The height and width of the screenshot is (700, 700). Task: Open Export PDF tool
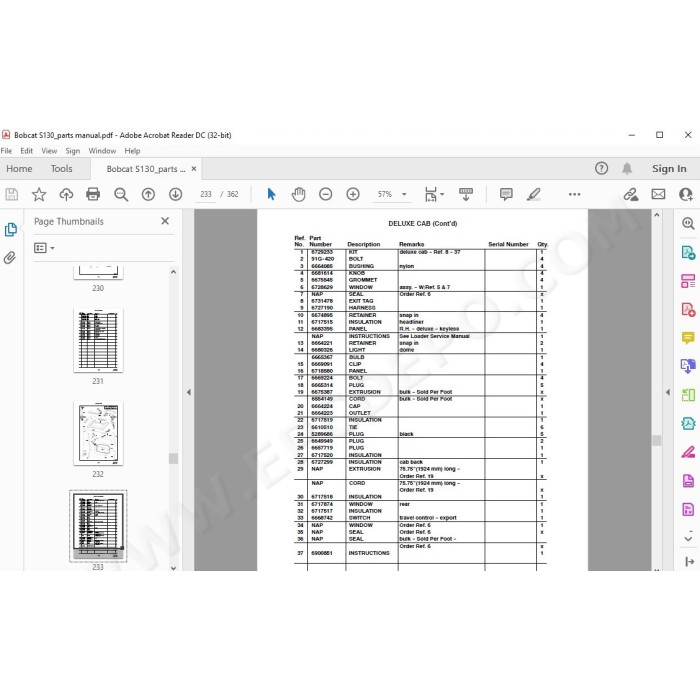point(688,253)
